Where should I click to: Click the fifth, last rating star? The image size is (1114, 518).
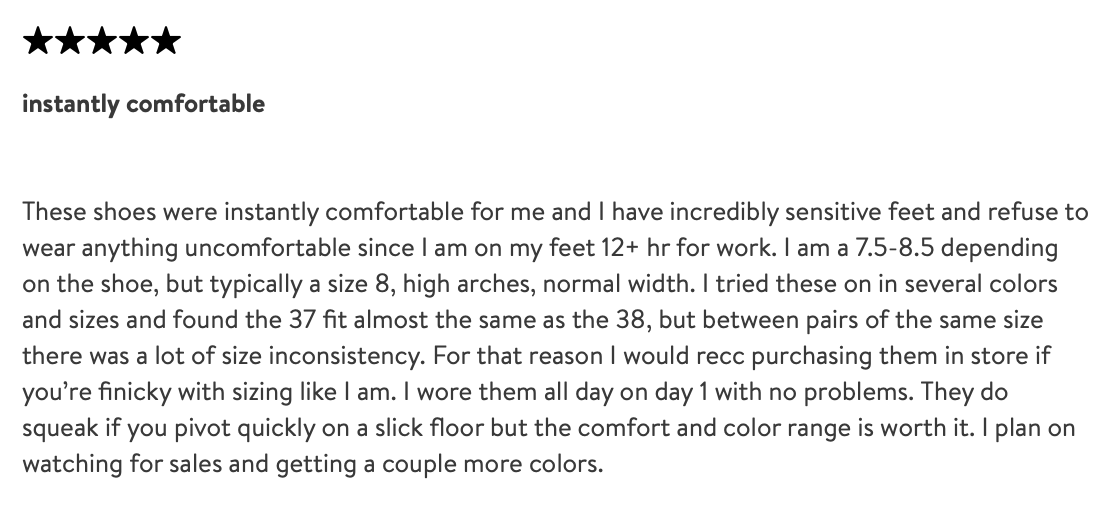[163, 41]
